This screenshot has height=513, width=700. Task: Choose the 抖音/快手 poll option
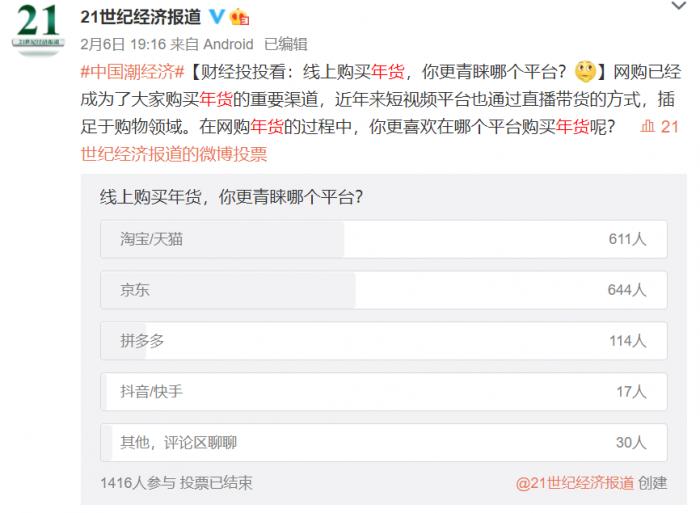coord(384,391)
